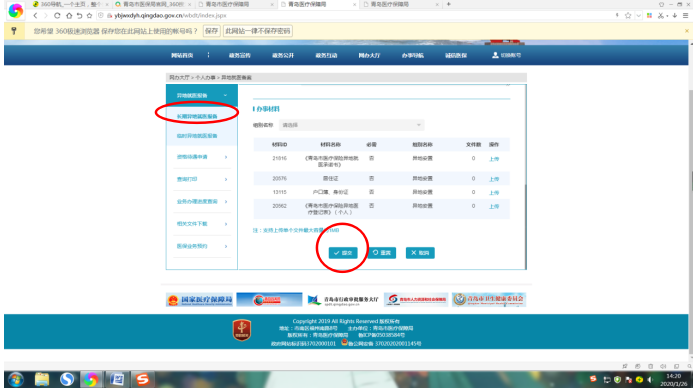Open a new browser tab with plus
The image size is (693, 390).
tap(449, 4)
